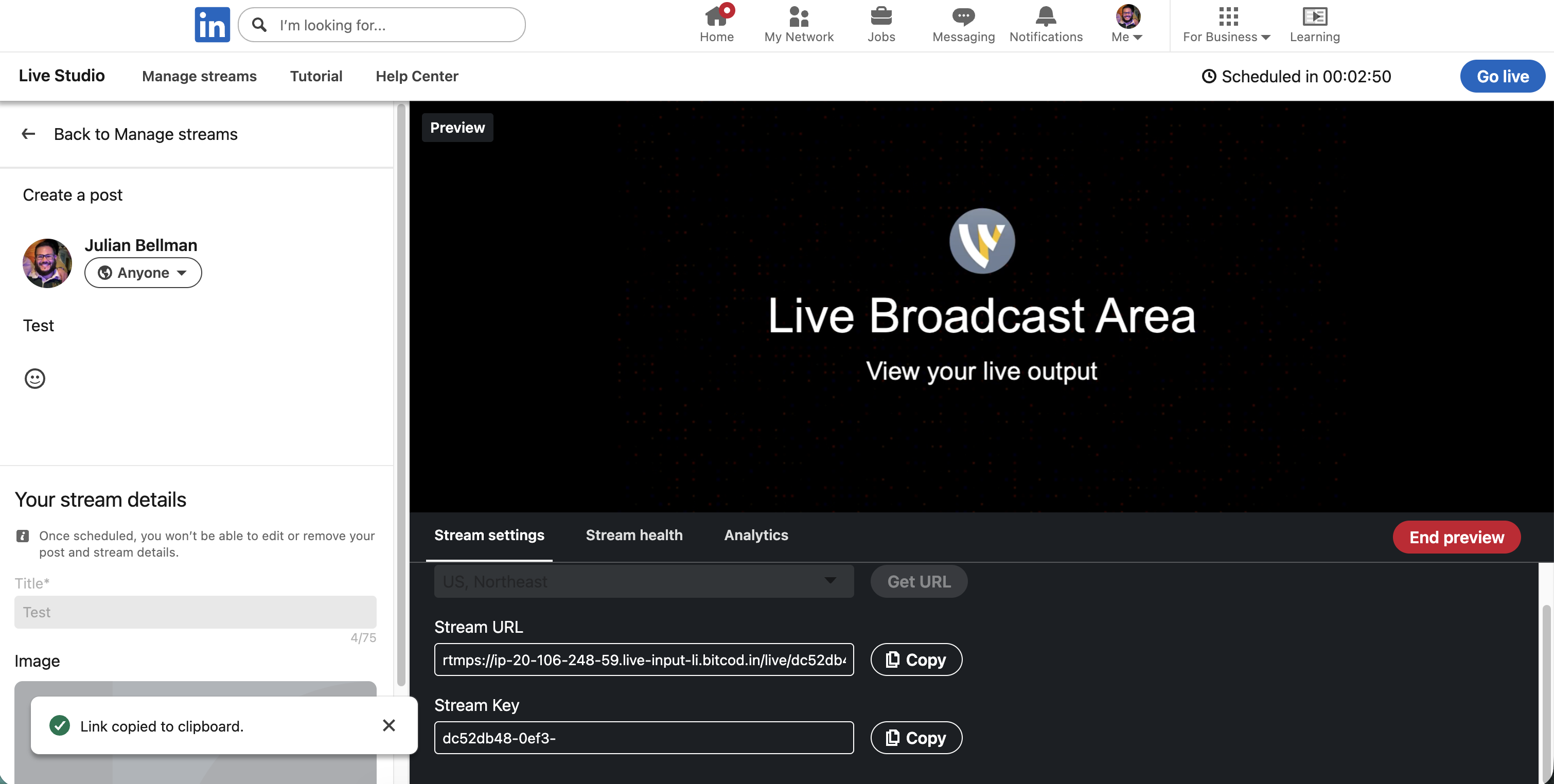Click the Stream Key text field
1554x784 pixels.
(x=644, y=738)
